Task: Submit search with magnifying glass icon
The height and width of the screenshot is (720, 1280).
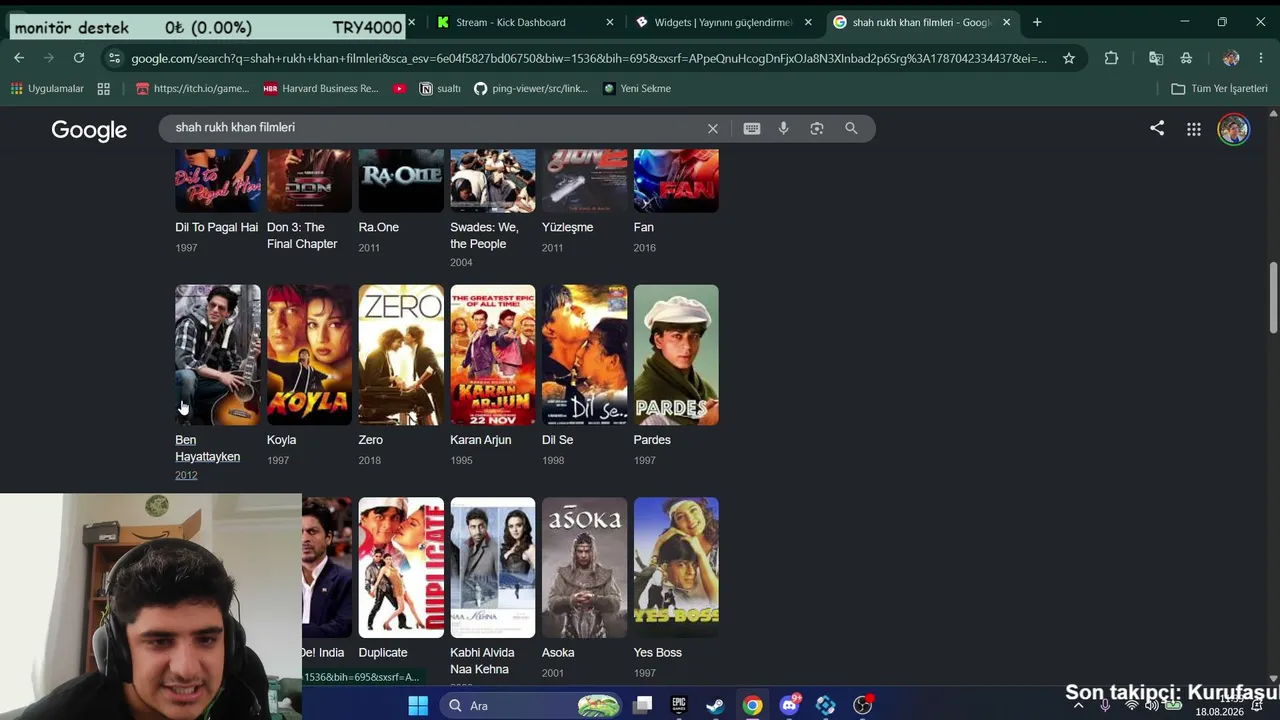Action: pos(851,128)
